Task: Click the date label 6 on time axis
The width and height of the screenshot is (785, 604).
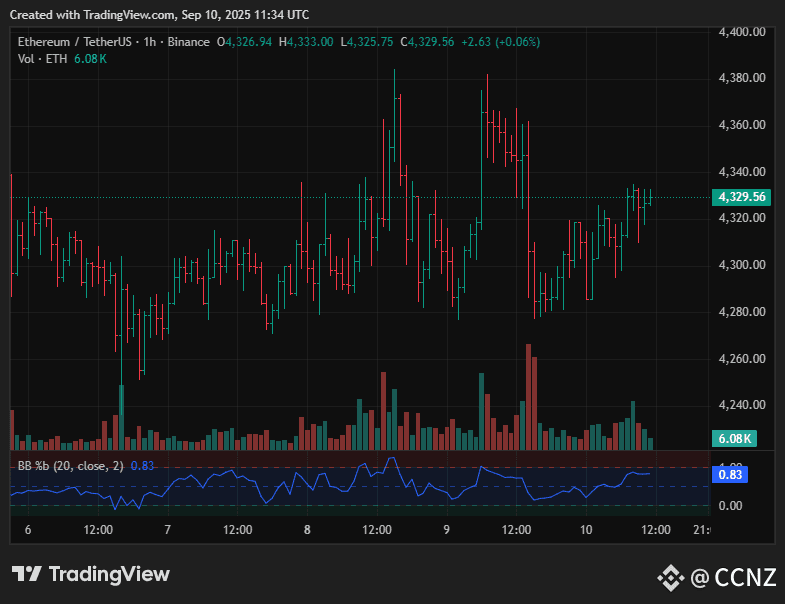Action: 28,530
